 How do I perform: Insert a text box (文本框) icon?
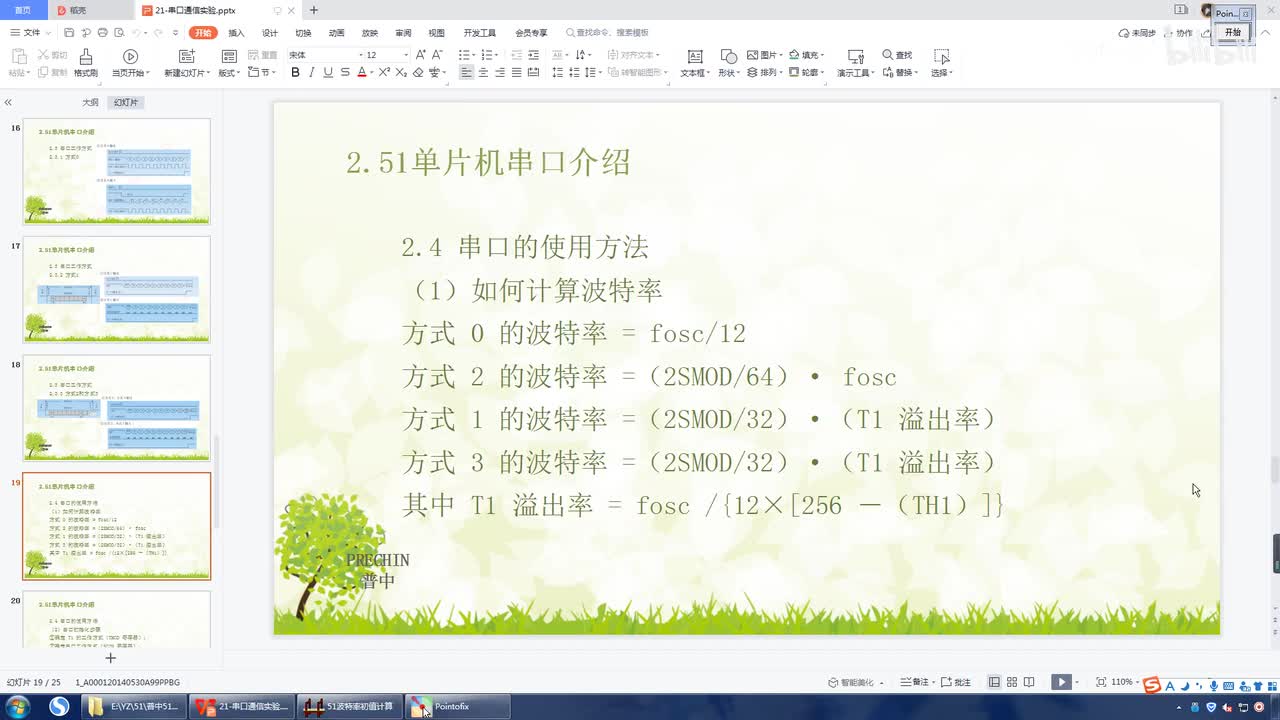[x=695, y=56]
